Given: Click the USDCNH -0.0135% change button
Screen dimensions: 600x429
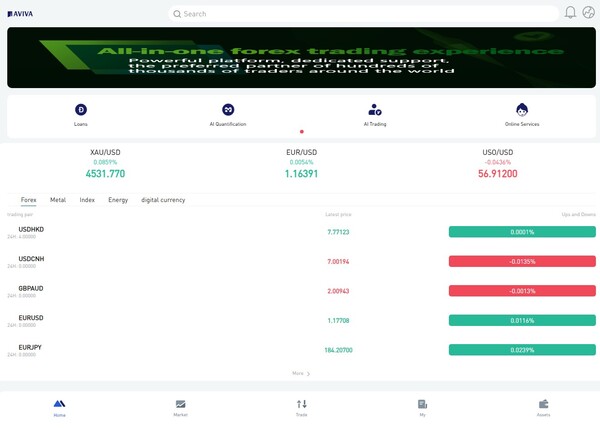Looking at the screenshot, I should pos(522,261).
